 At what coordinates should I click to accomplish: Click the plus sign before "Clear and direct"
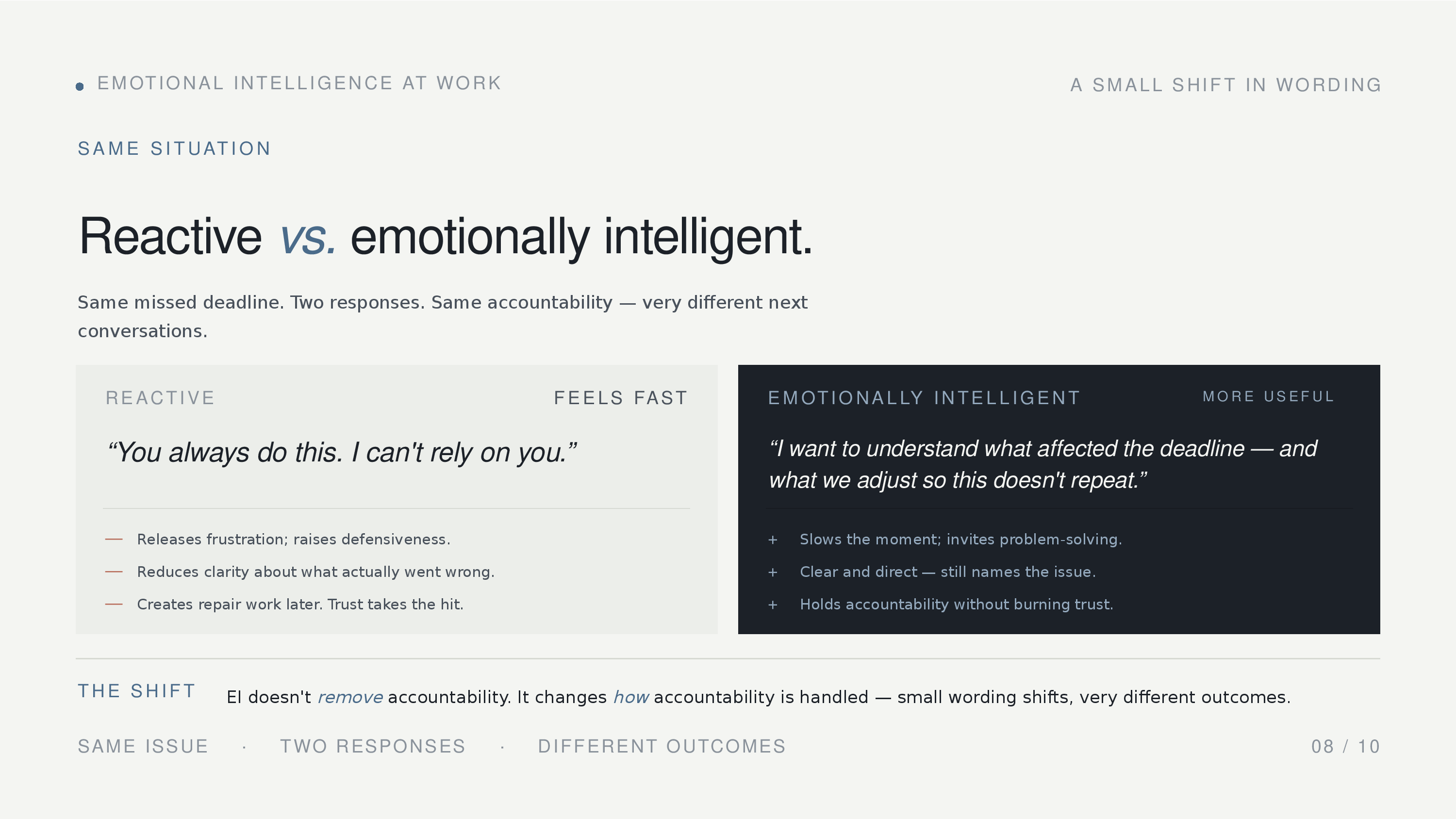pyautogui.click(x=773, y=573)
